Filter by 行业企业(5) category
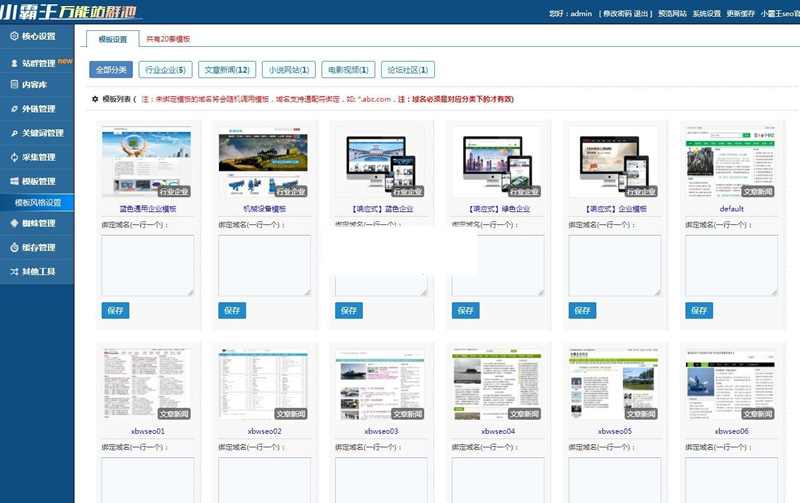The image size is (800, 503). tap(165, 70)
